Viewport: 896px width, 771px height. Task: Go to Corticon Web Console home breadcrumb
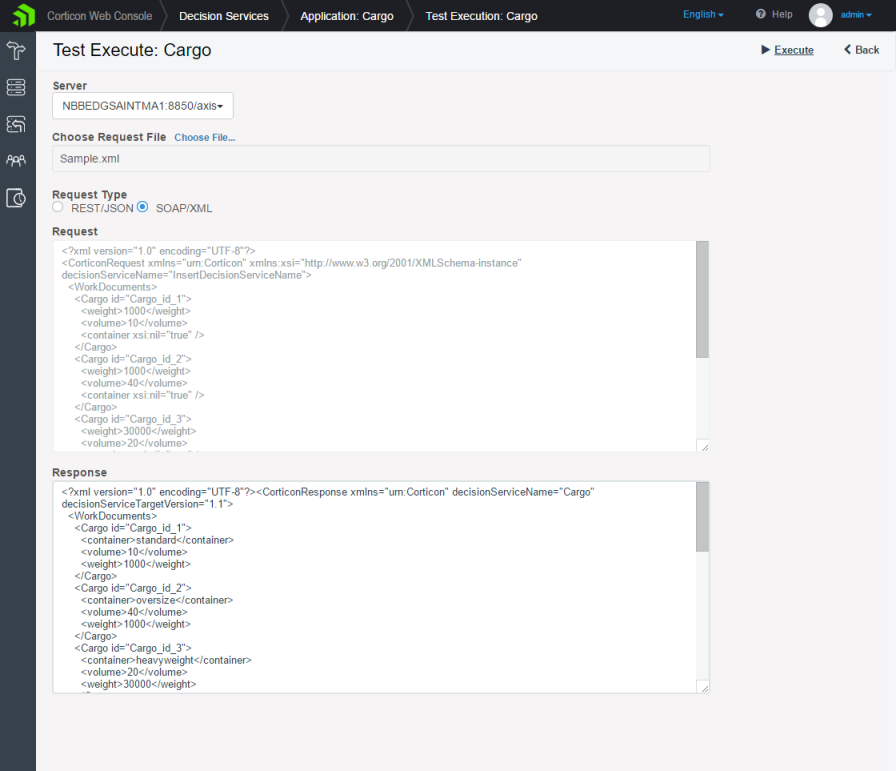pos(99,16)
